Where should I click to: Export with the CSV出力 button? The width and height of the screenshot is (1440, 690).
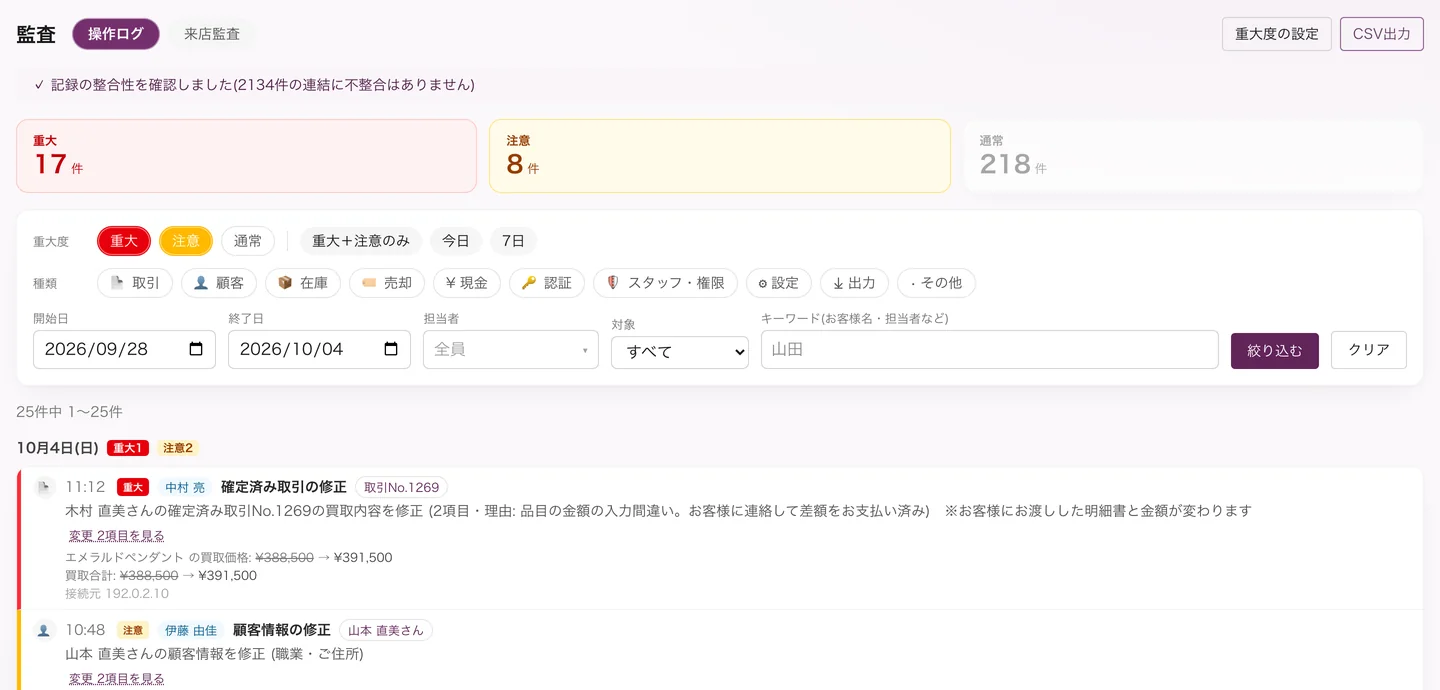click(1382, 34)
